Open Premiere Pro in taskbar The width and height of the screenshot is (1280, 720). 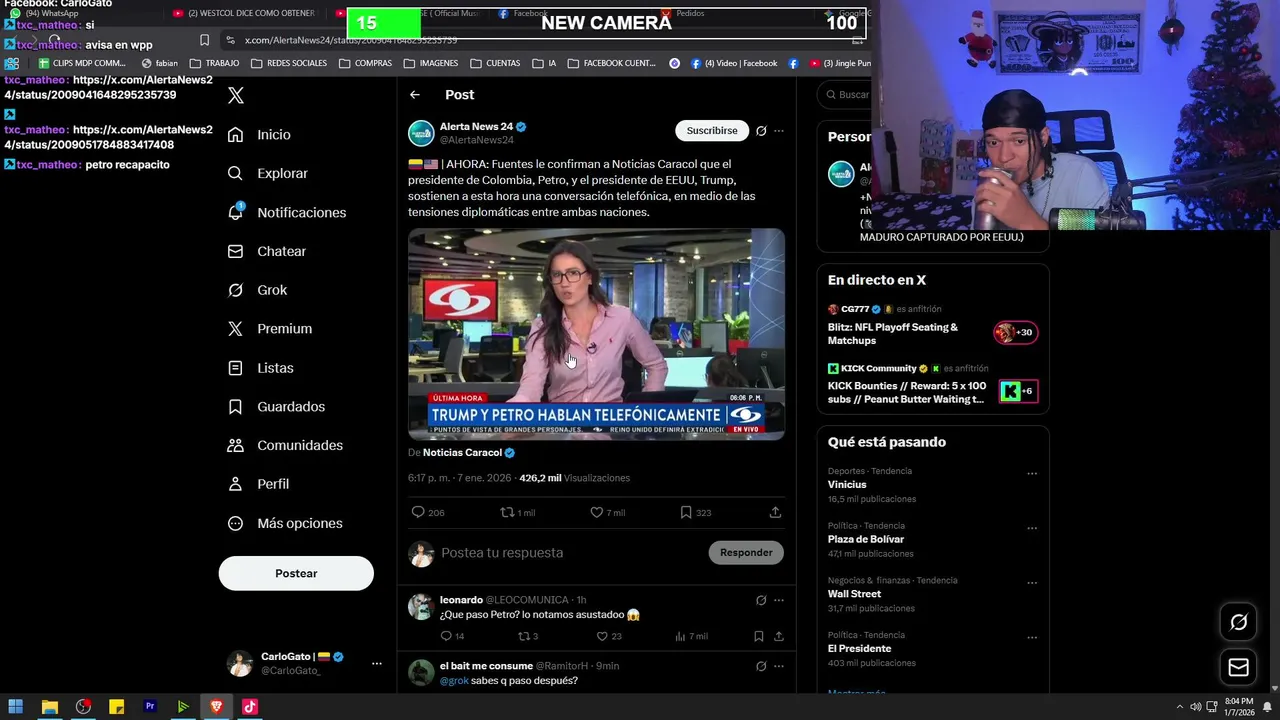click(x=150, y=707)
